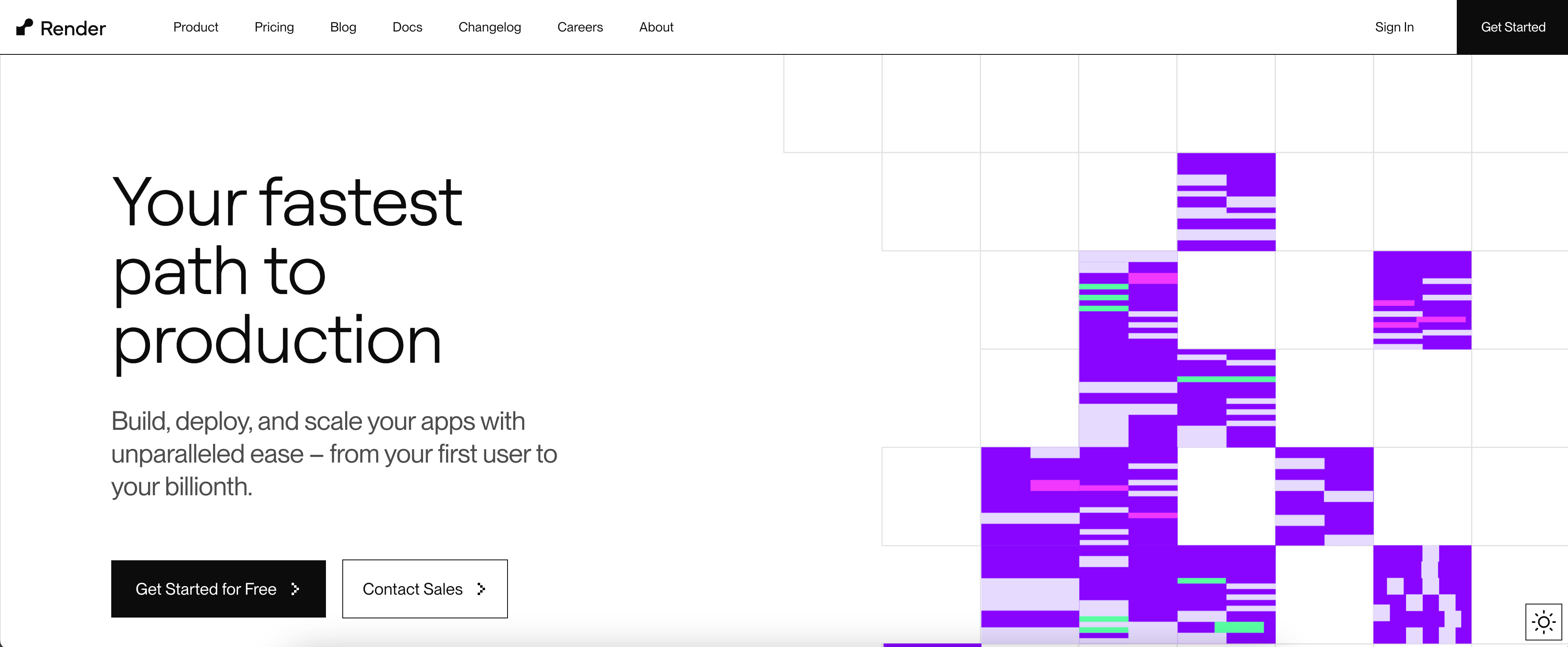
Task: Open the Product menu
Action: pyautogui.click(x=195, y=27)
